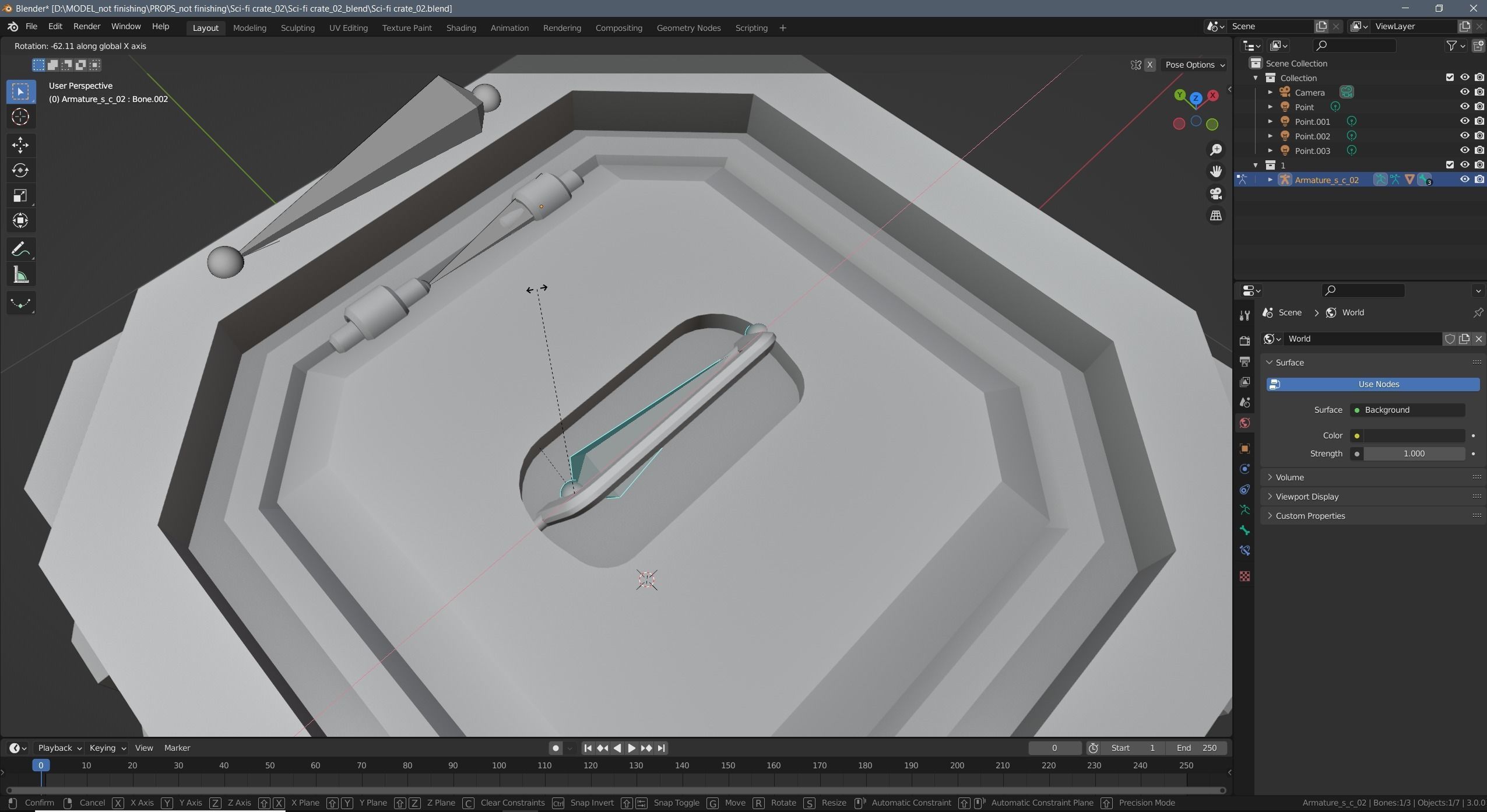Open the Object Data armature properties tab
This screenshot has width=1487, height=812.
click(1245, 510)
